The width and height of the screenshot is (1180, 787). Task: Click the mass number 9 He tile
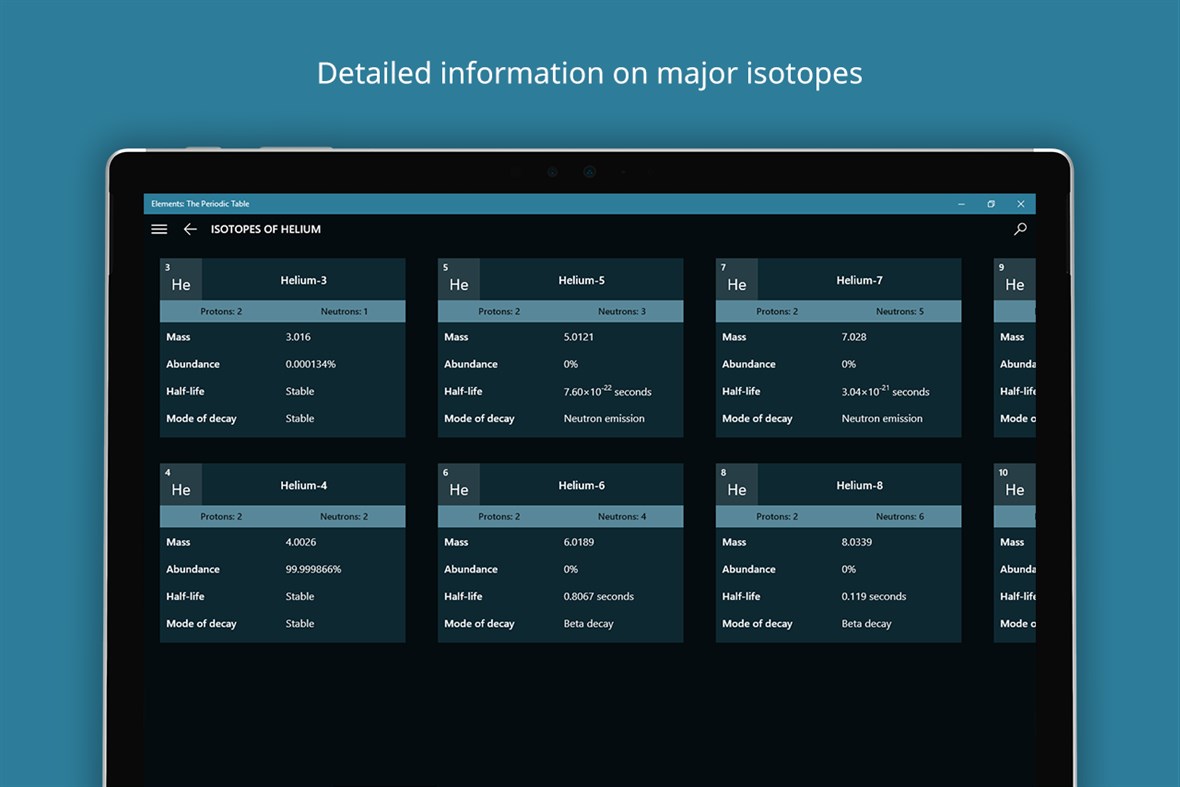(1014, 279)
